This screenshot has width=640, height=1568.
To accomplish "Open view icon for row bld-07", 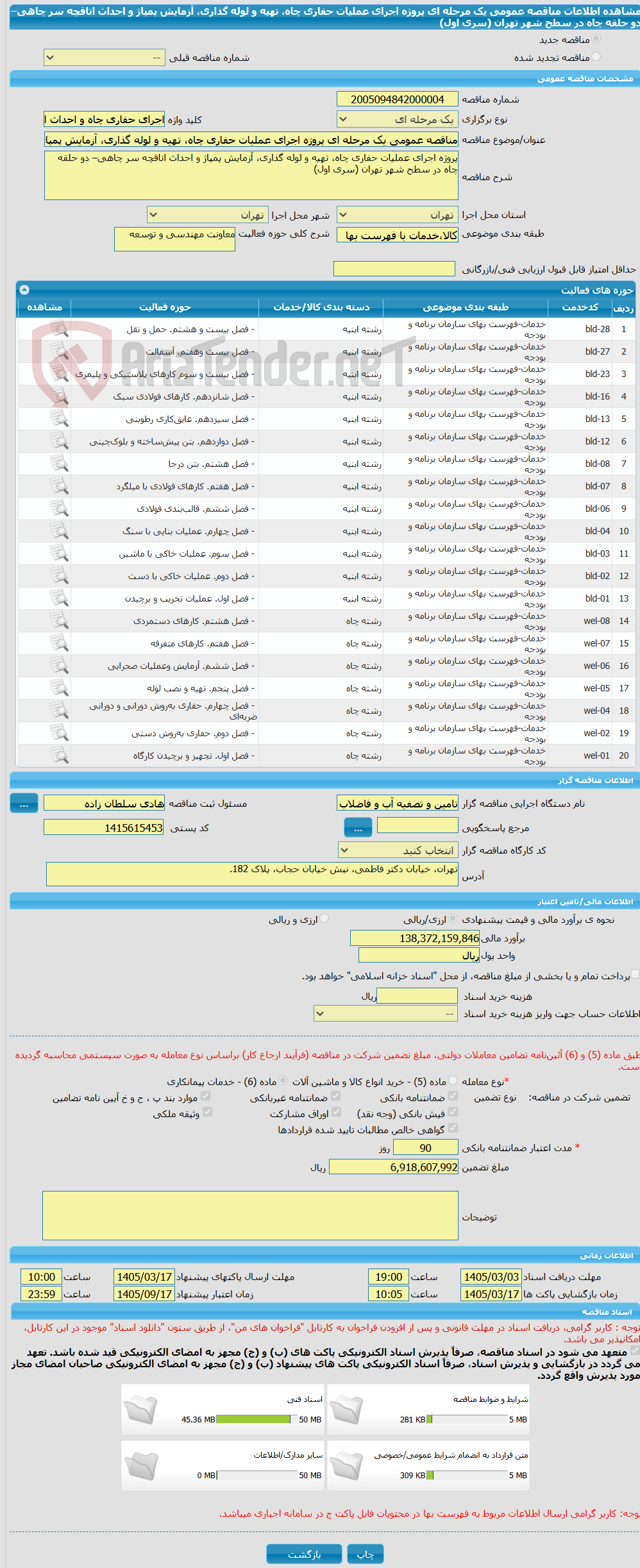I will pyautogui.click(x=59, y=486).
